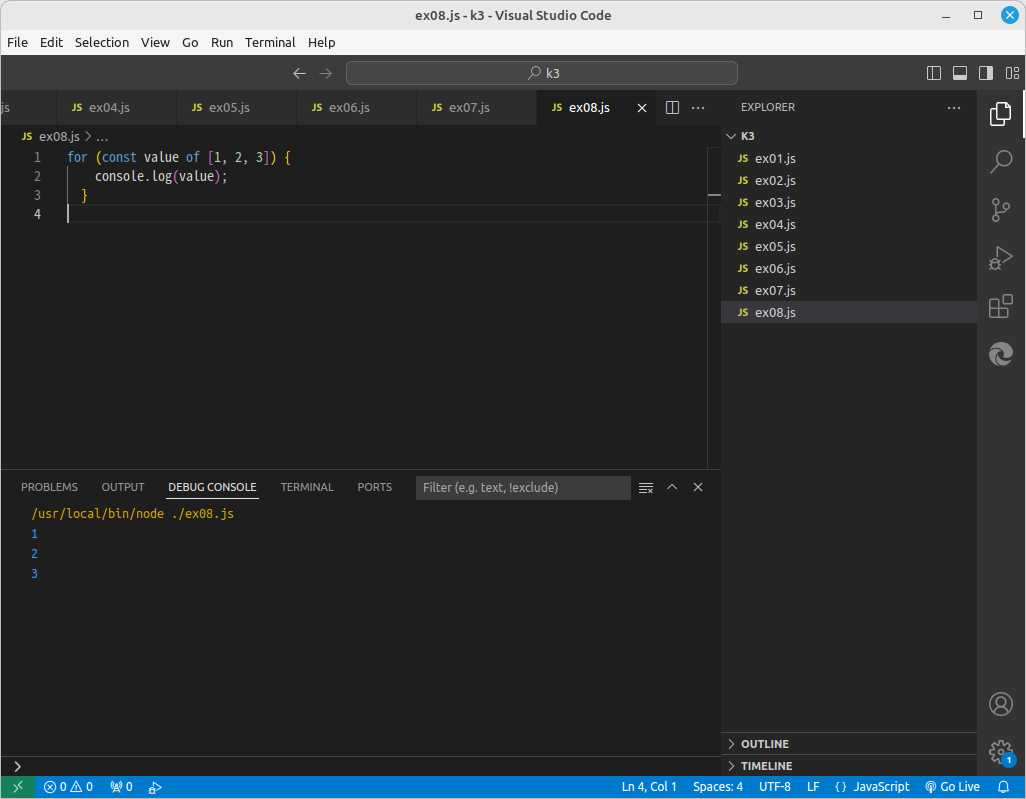Open the Help menu
This screenshot has height=799, width=1026.
tap(321, 43)
